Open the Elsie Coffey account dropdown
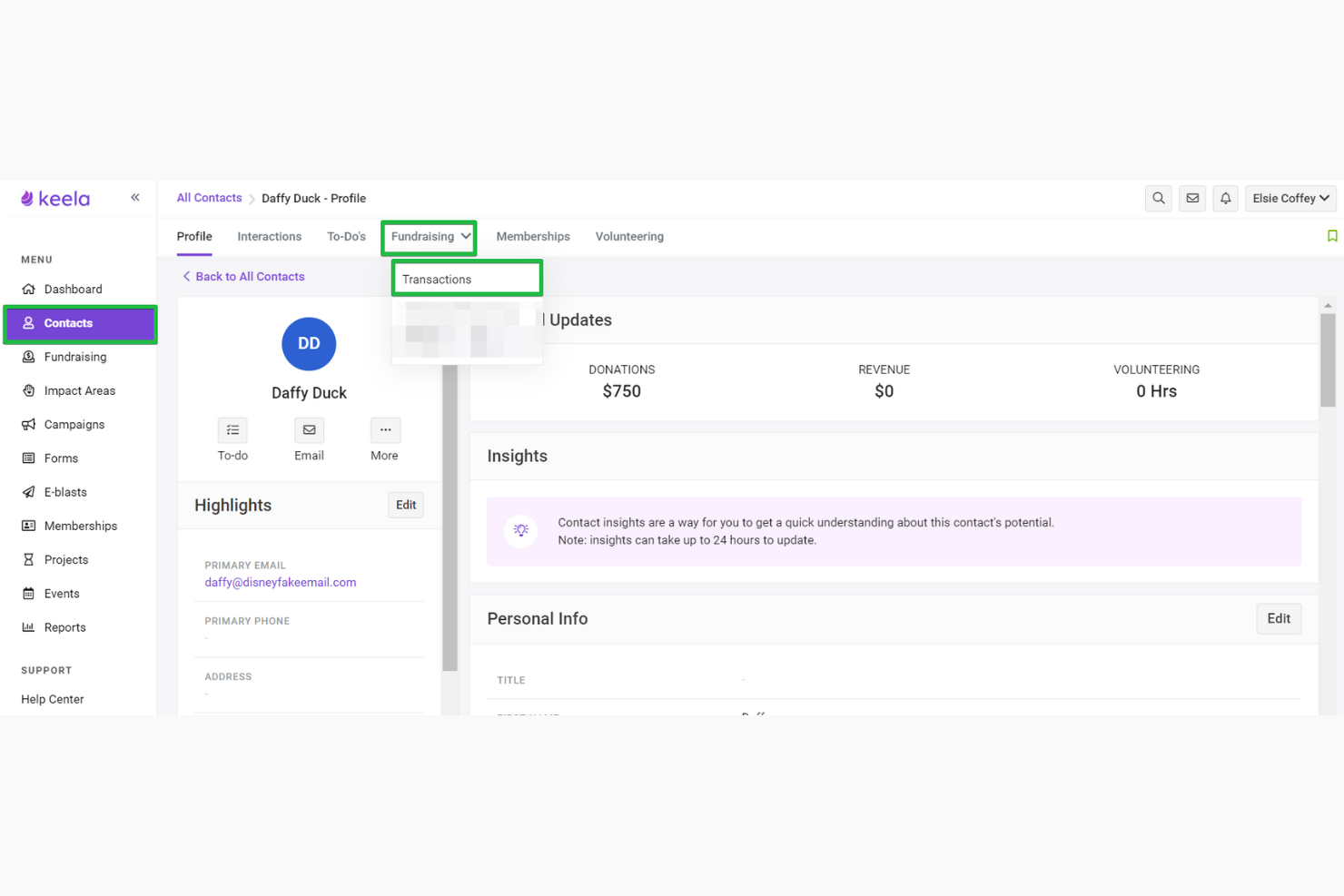 coord(1290,198)
